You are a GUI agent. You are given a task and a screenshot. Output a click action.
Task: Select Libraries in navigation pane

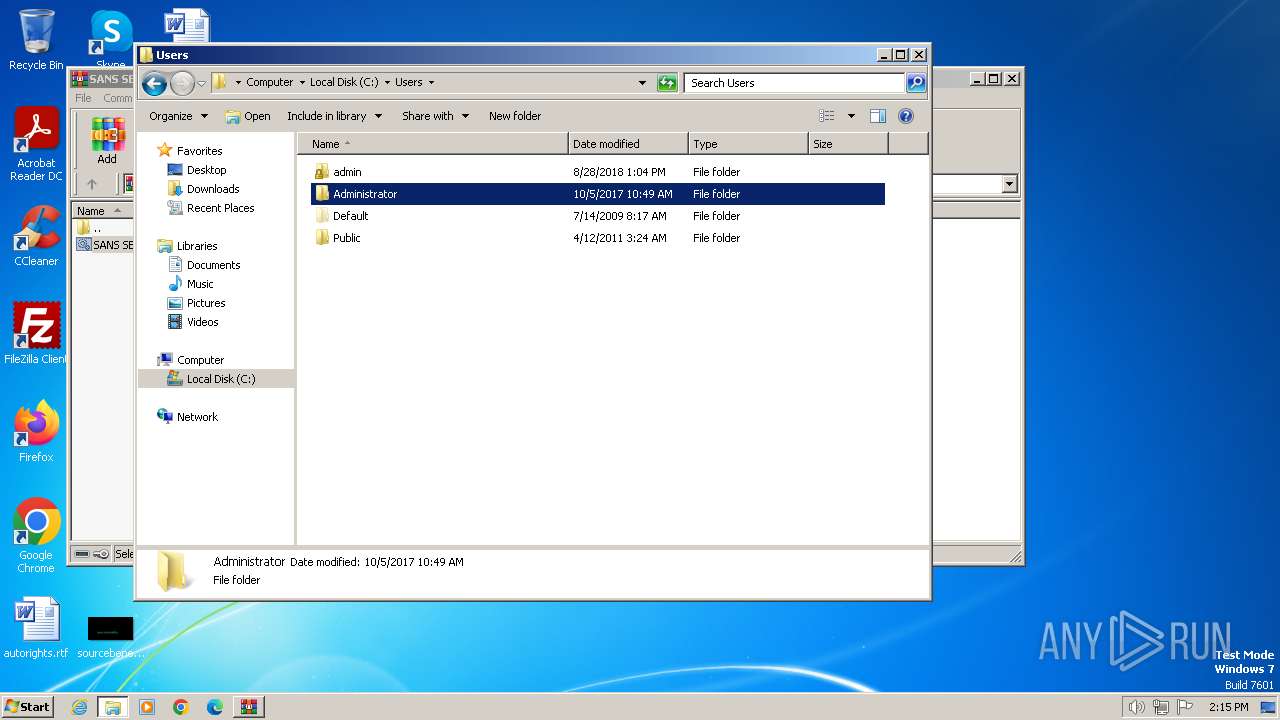click(197, 246)
